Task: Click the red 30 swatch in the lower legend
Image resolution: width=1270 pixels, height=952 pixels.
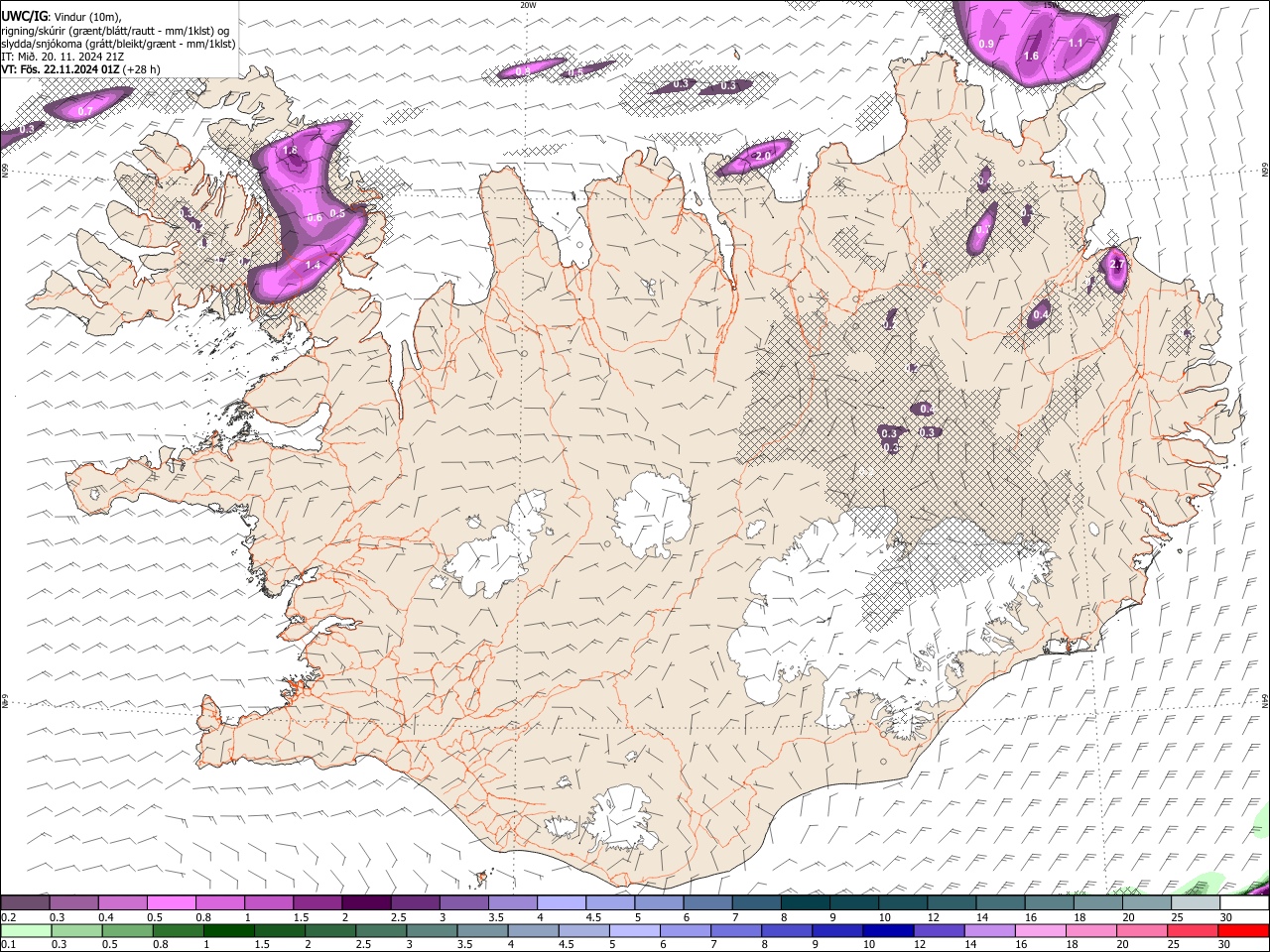Action: (x=1244, y=930)
